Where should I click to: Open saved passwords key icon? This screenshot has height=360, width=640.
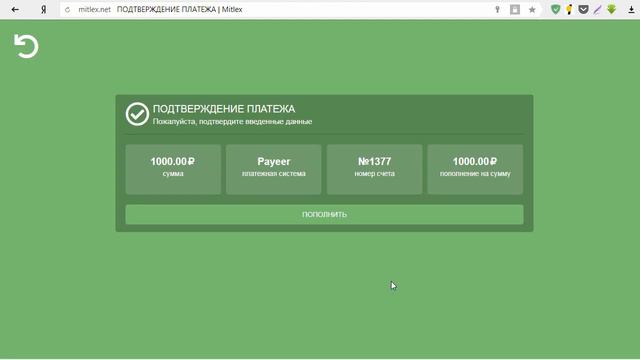[497, 9]
